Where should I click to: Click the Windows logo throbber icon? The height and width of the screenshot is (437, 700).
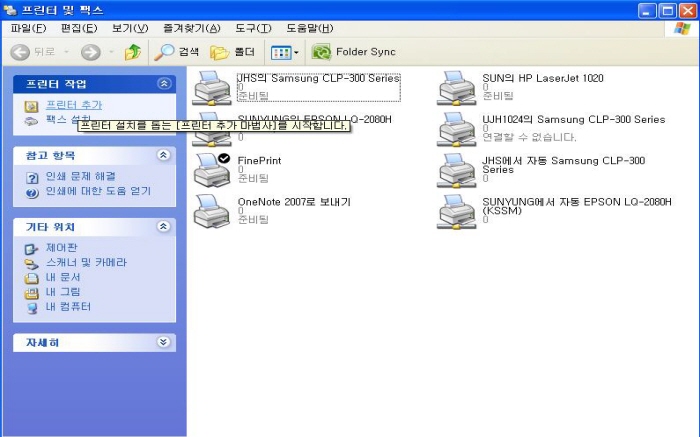(682, 29)
